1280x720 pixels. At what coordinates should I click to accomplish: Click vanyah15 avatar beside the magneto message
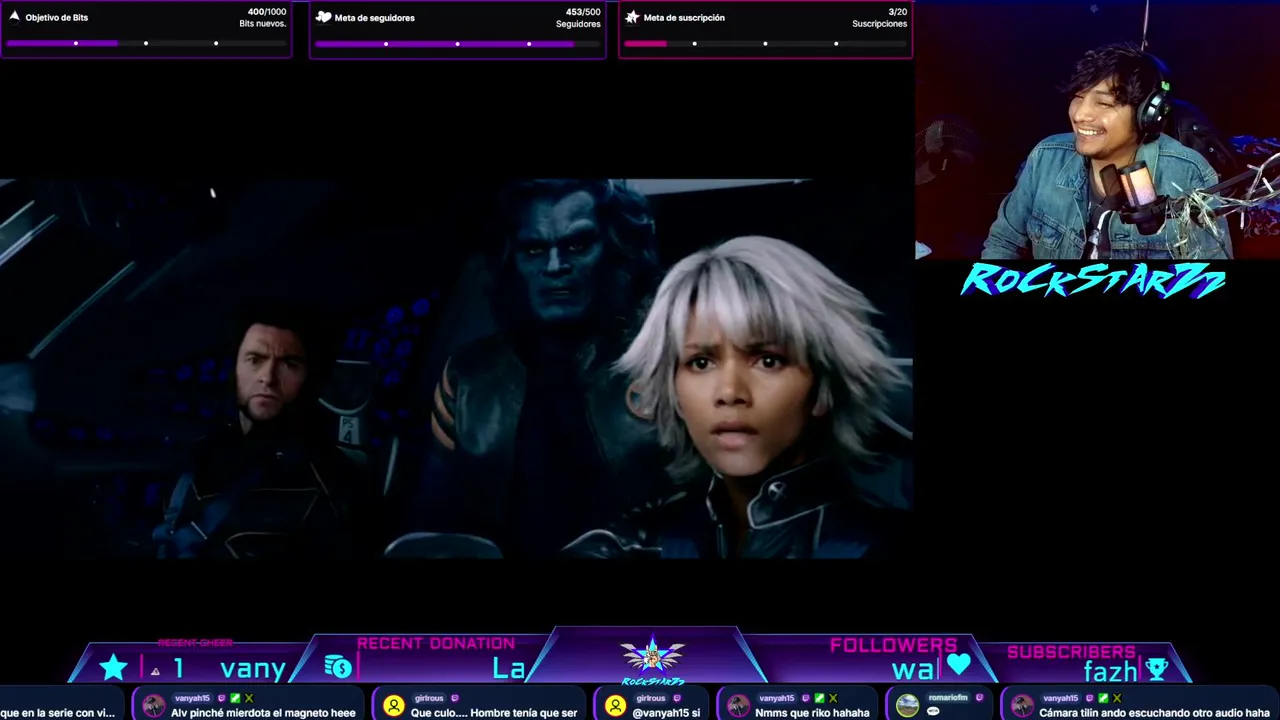153,706
